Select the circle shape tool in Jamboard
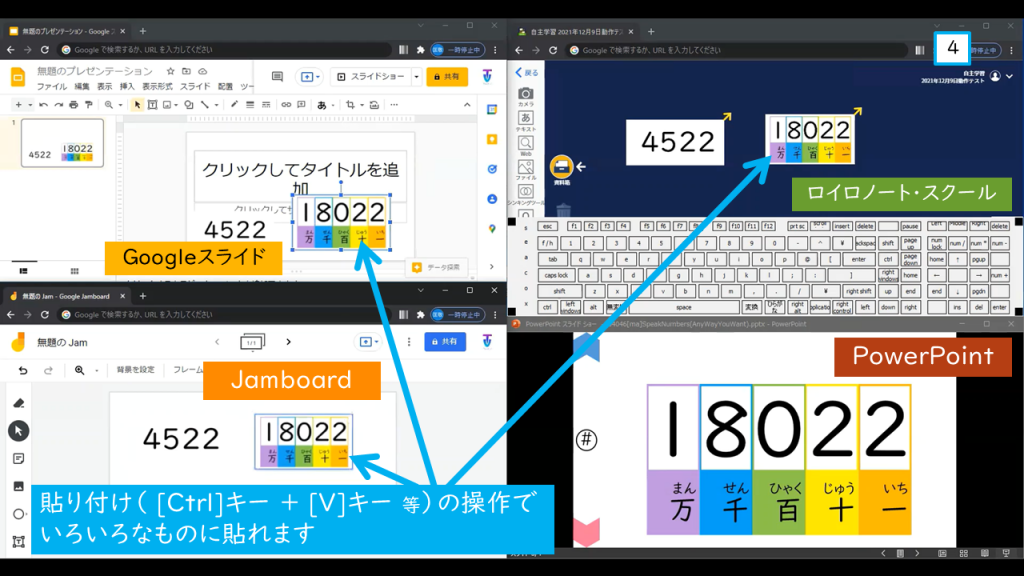 tap(18, 514)
